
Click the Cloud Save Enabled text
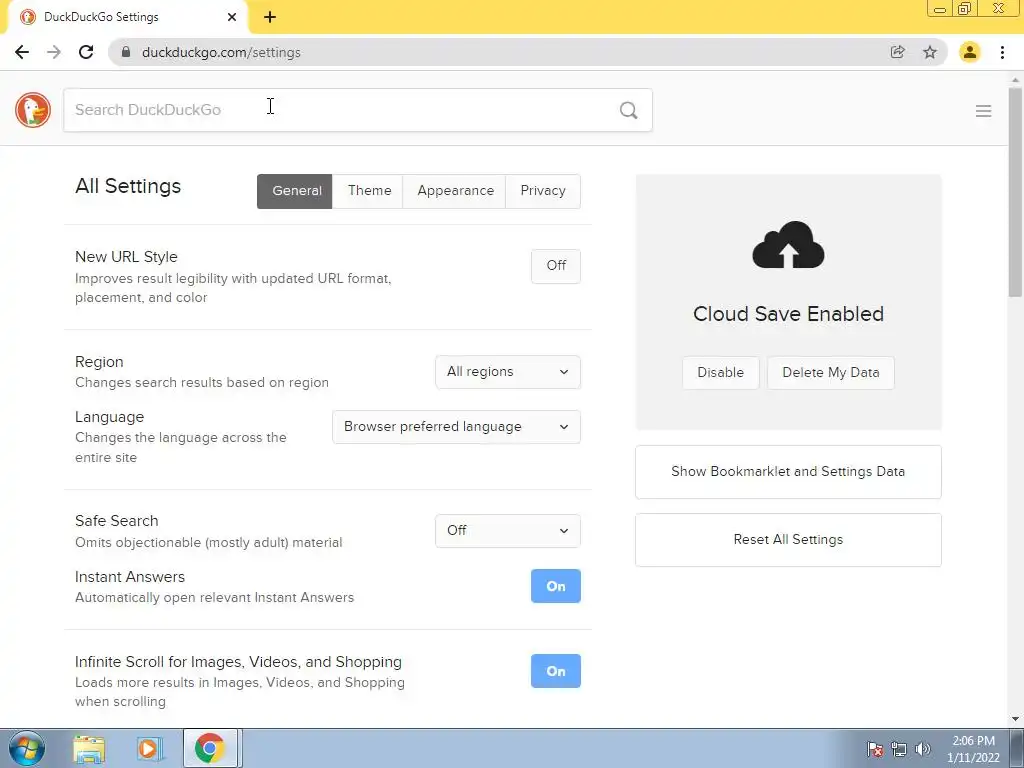point(788,314)
